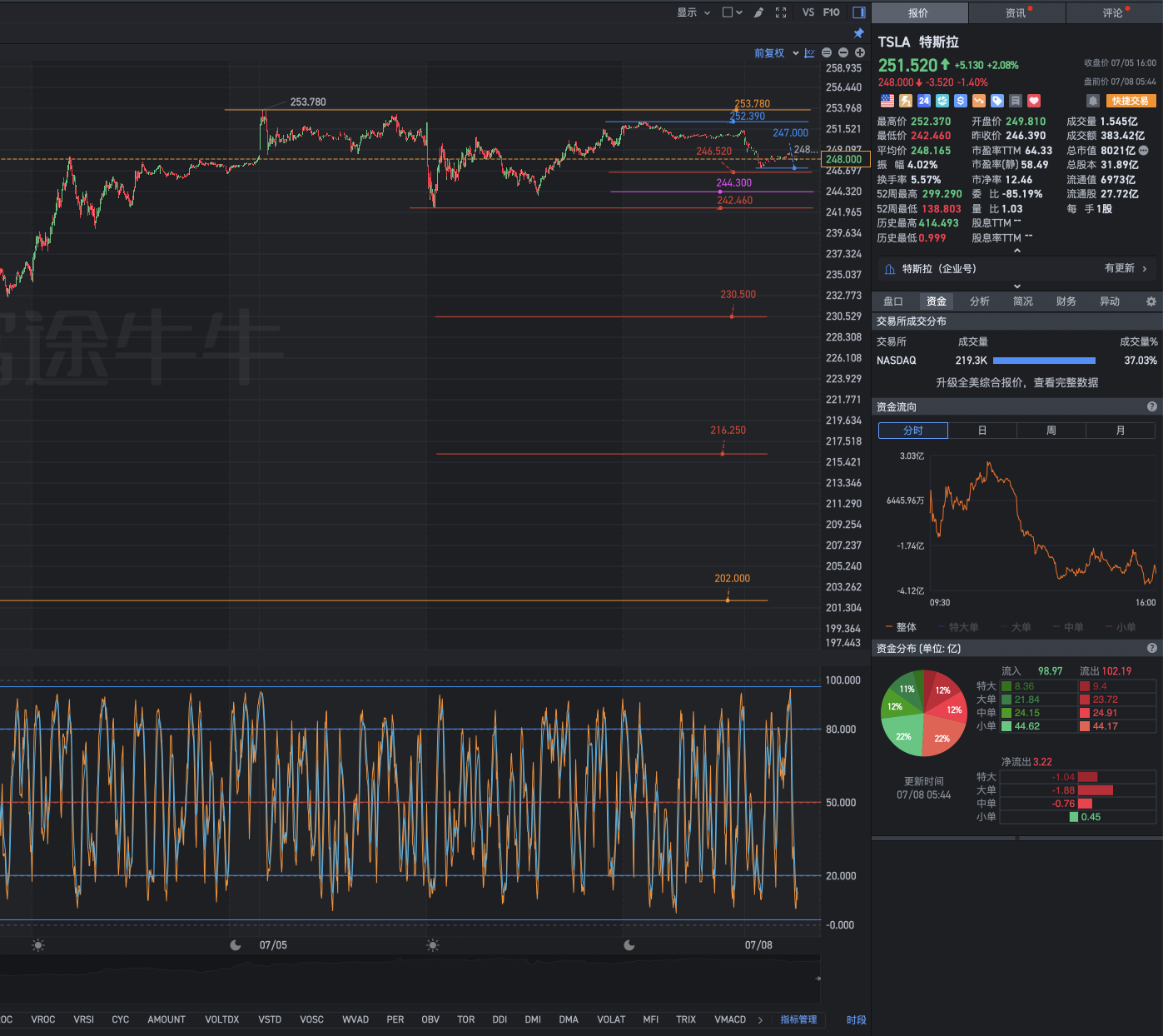Screen dimensions: 1163x1036
Task: Open the 显示 display dropdown
Action: tap(693, 12)
